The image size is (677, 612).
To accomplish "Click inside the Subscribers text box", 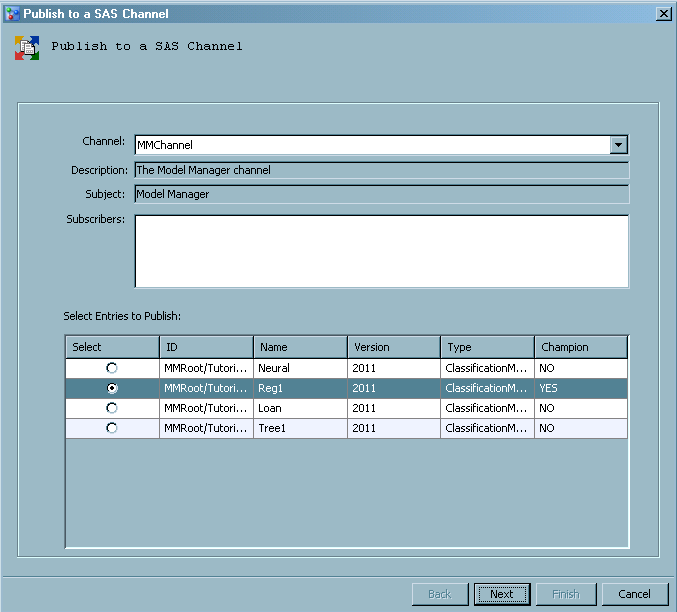I will (x=381, y=251).
